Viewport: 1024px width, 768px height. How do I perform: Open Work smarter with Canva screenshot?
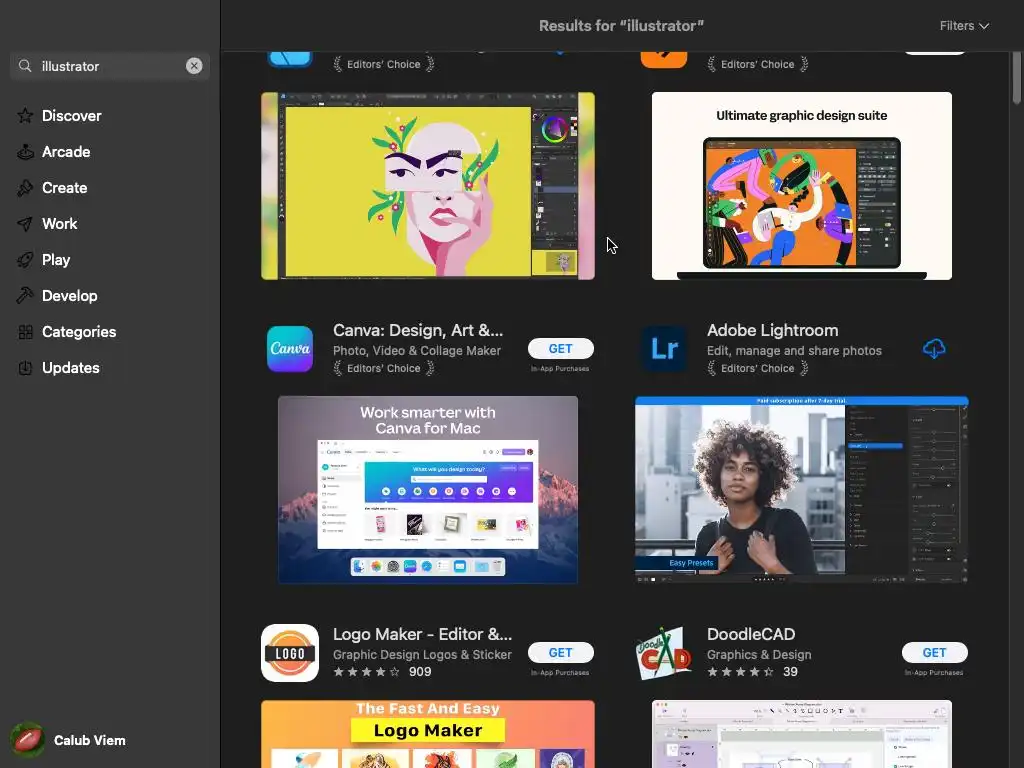click(428, 490)
